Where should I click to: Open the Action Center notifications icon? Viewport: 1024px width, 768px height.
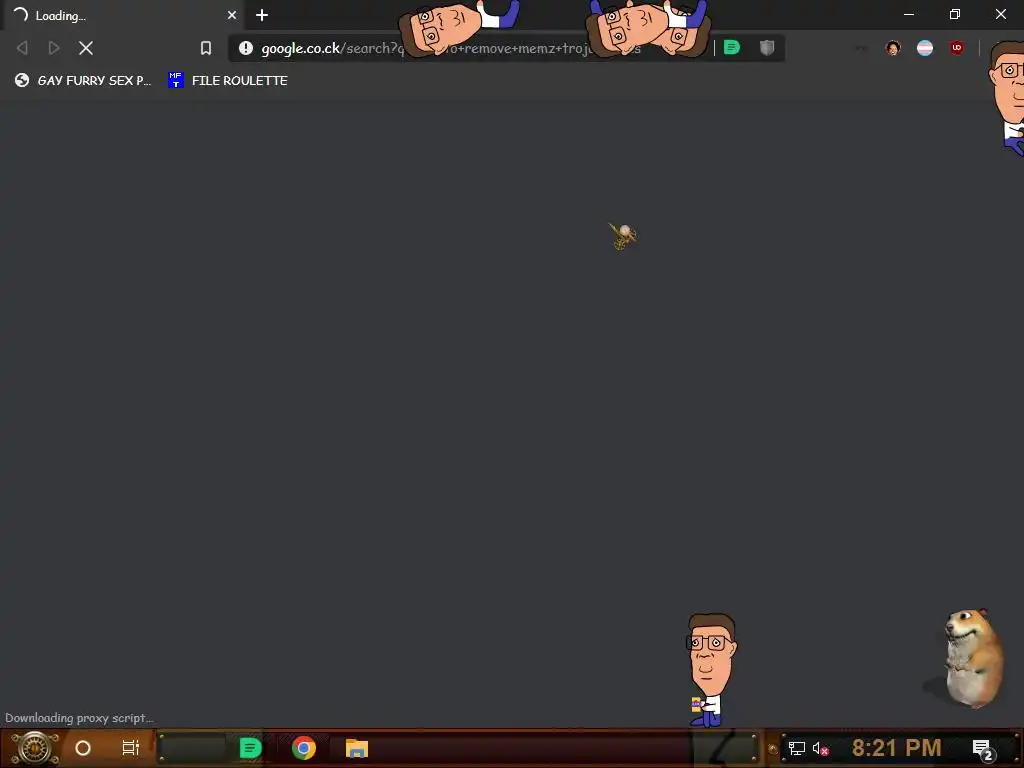[982, 749]
